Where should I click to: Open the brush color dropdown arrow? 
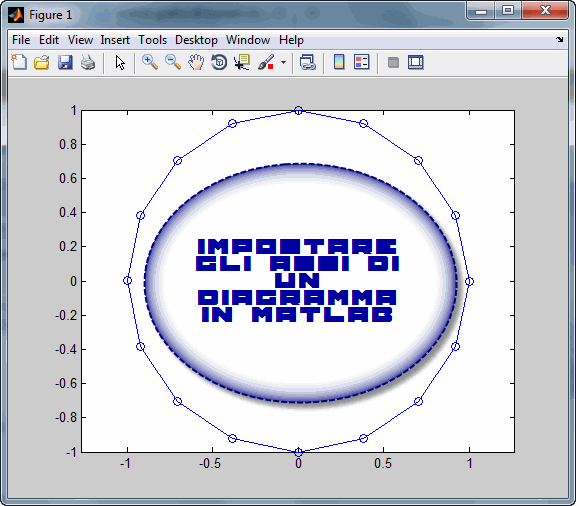coord(283,62)
